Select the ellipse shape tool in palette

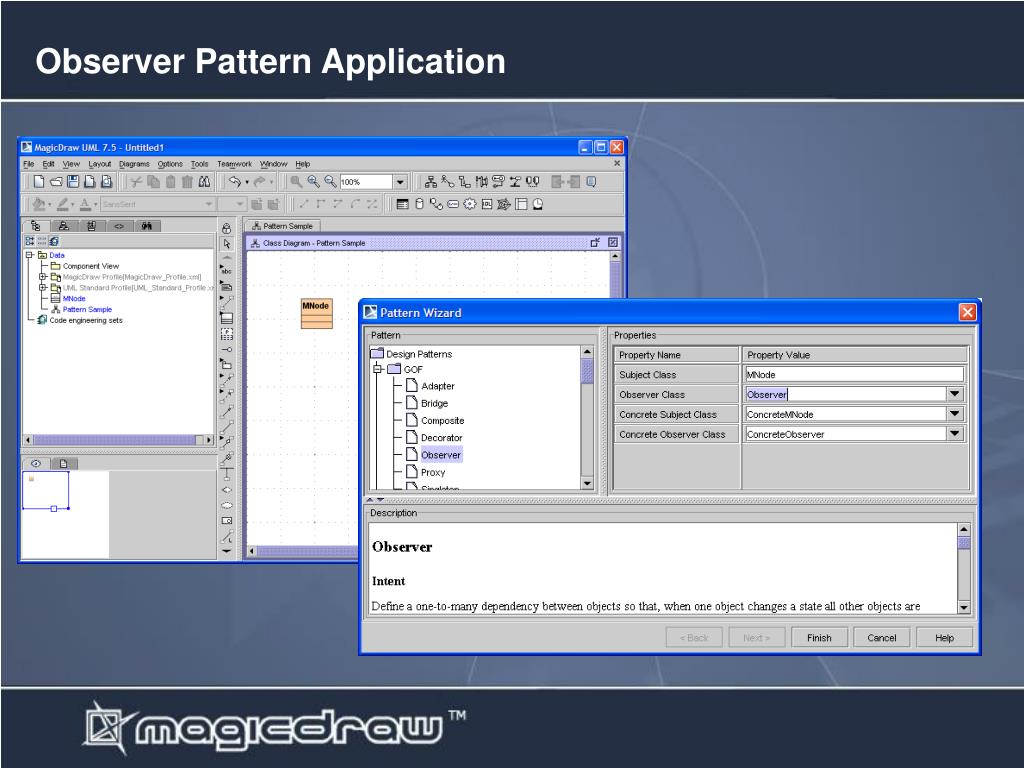227,505
